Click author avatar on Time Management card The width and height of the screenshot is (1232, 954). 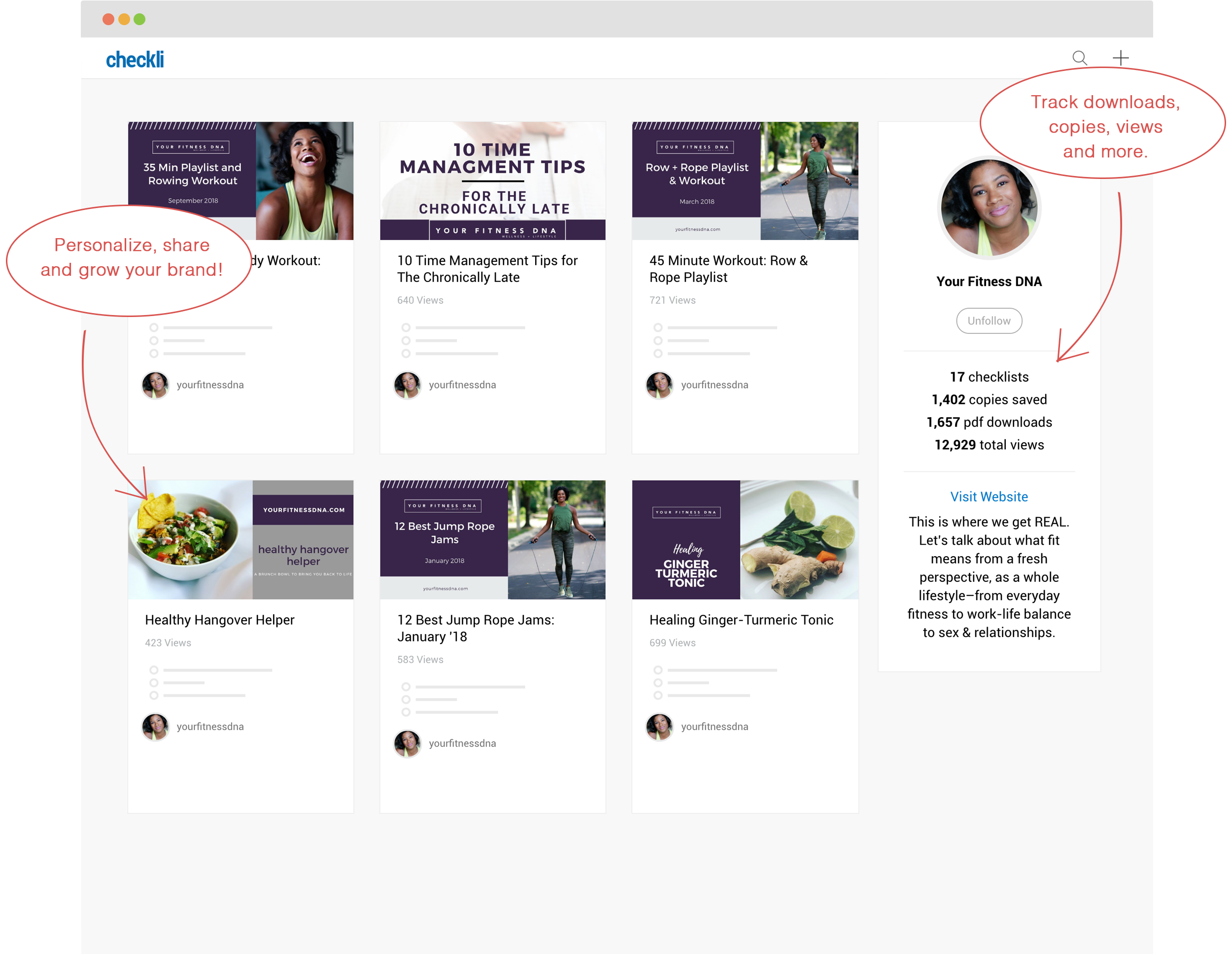(x=407, y=385)
